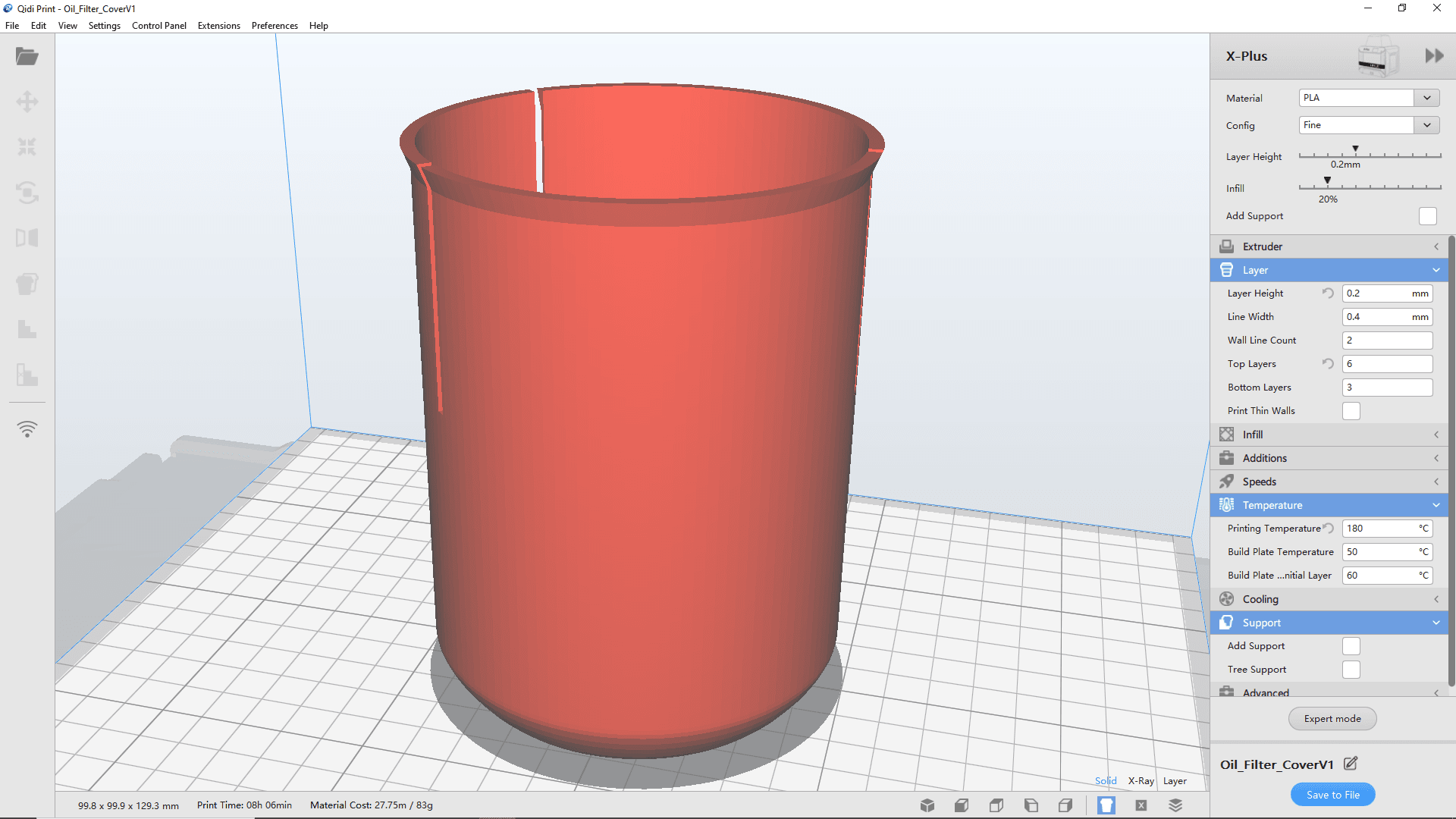Select the Scale tool in left sidebar

(27, 147)
